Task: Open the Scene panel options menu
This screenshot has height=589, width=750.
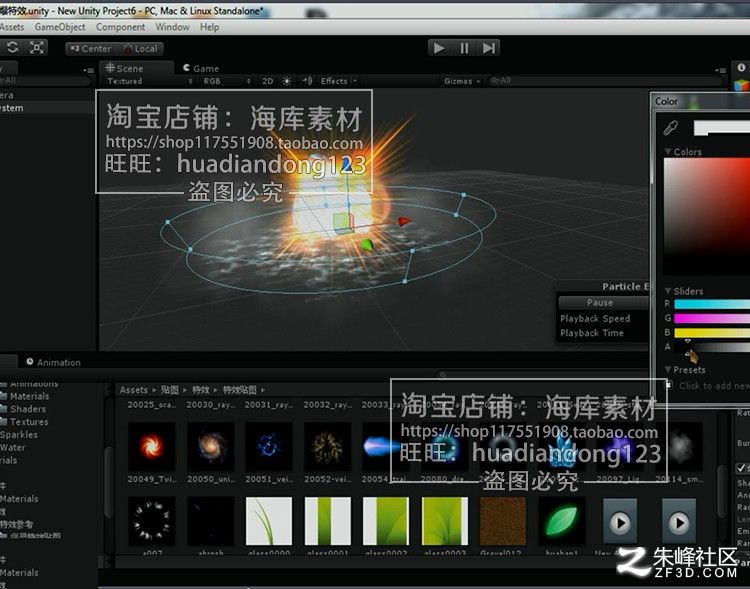Action: tap(719, 70)
